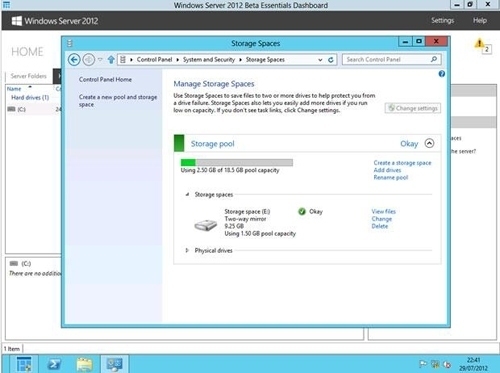Click the Hard drives (1) group header
Viewport: 500px width, 373px height.
click(x=30, y=97)
